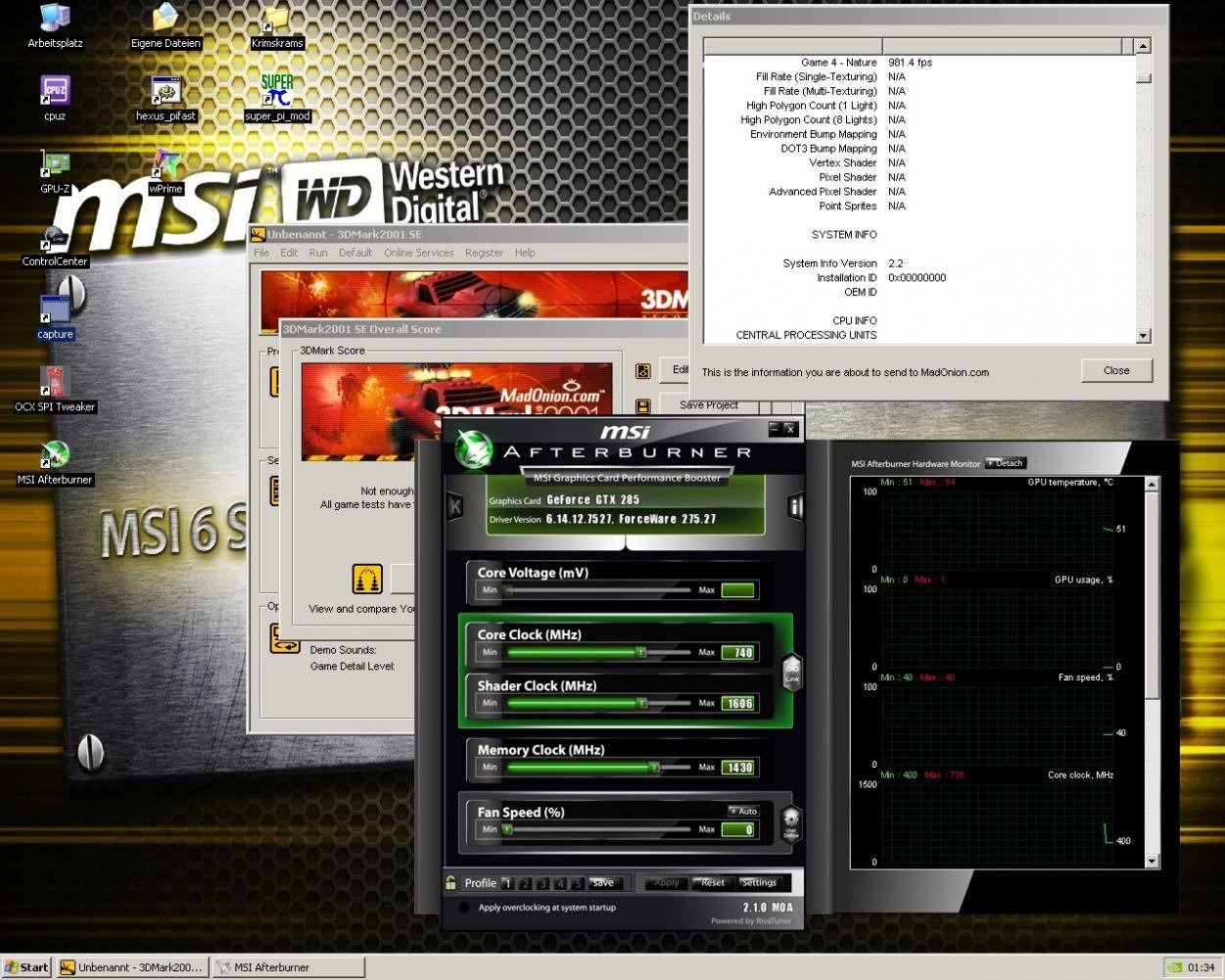Select the wPrime desktop icon
1225x980 pixels.
click(x=165, y=163)
